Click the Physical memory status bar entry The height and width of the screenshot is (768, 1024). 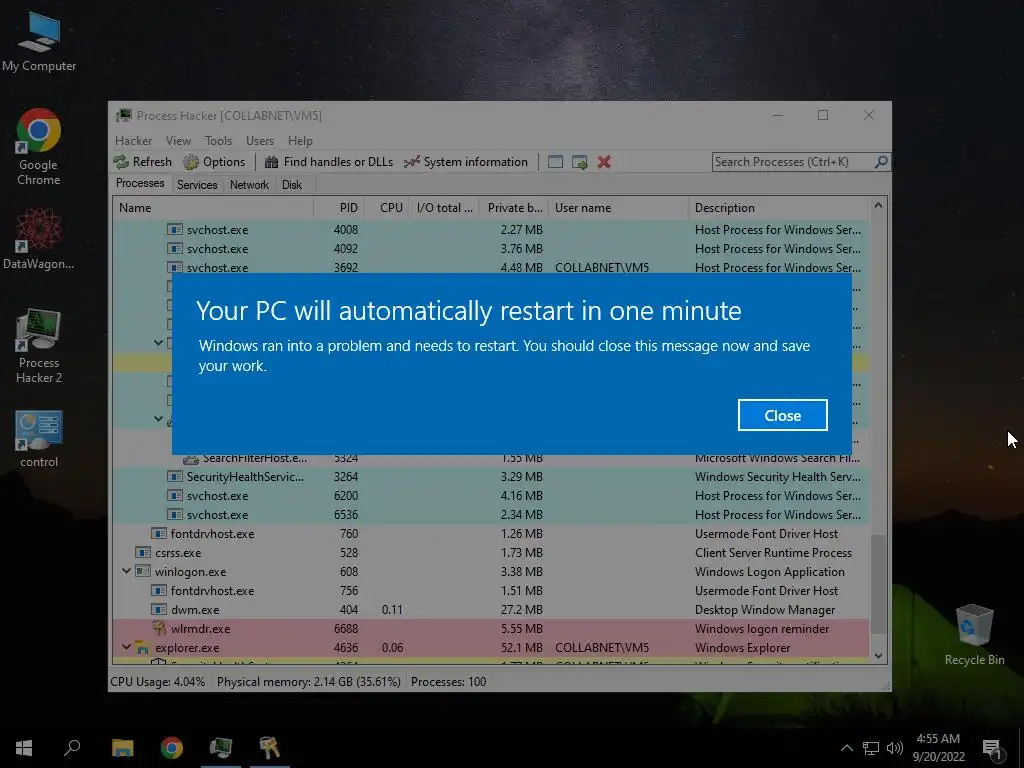click(x=308, y=682)
